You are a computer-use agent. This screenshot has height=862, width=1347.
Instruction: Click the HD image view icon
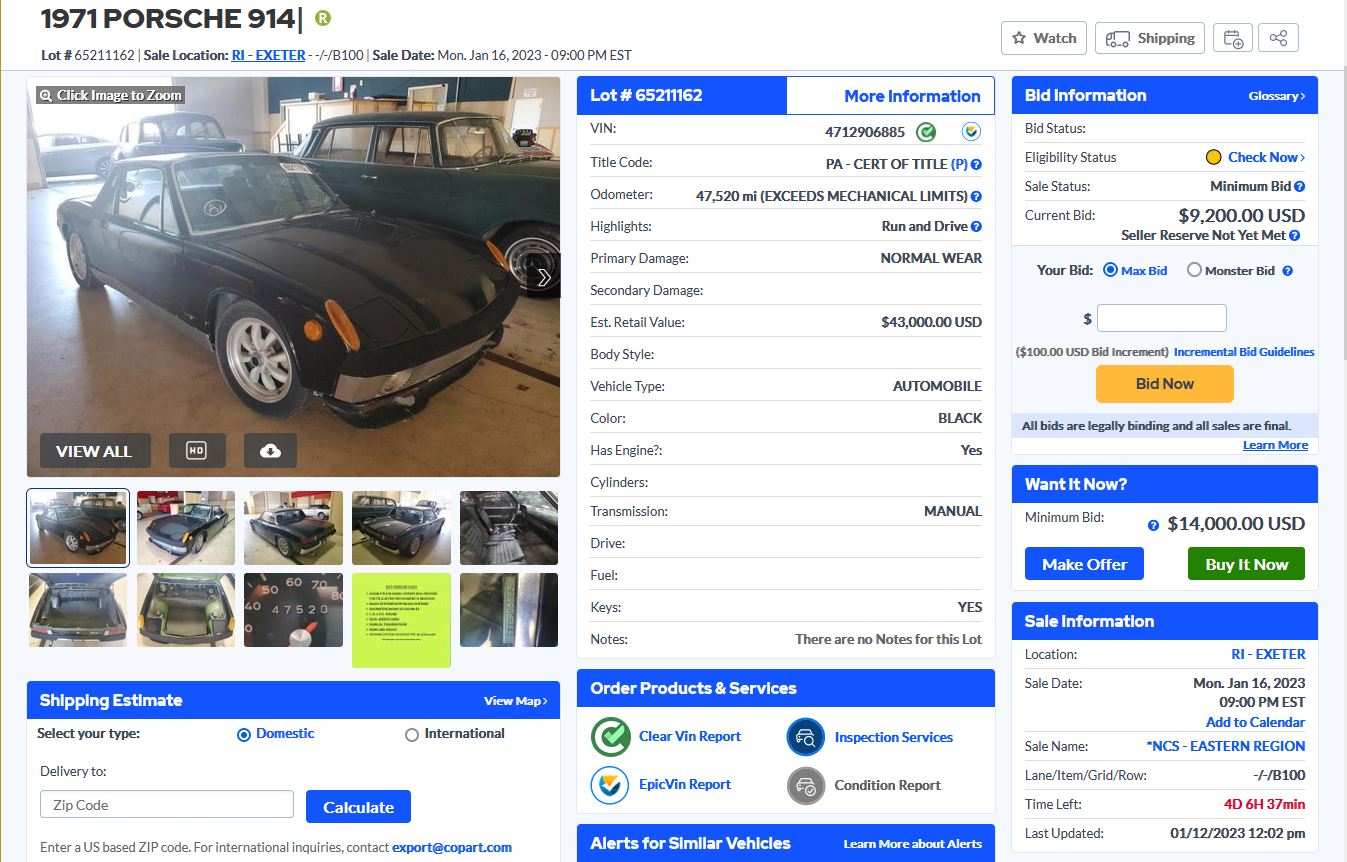tap(197, 451)
